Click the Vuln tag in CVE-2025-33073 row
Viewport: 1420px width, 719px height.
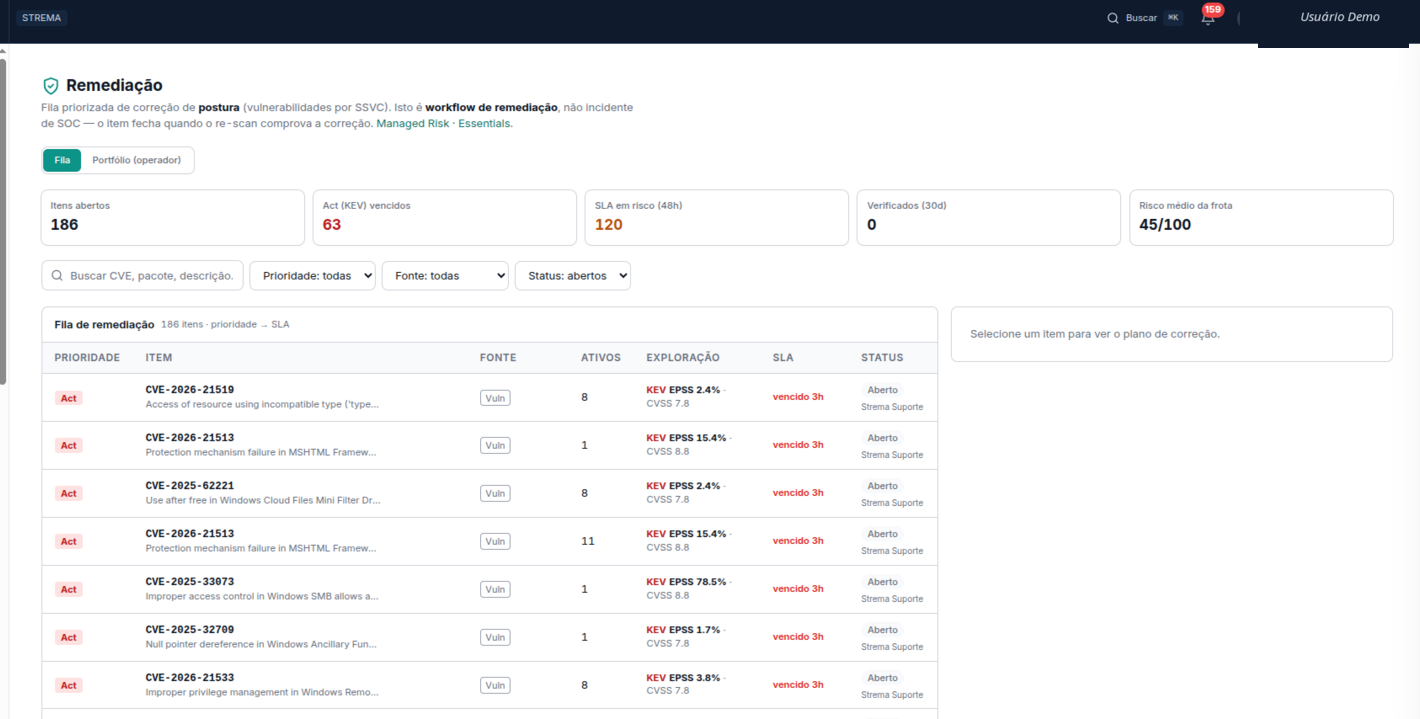tap(495, 589)
